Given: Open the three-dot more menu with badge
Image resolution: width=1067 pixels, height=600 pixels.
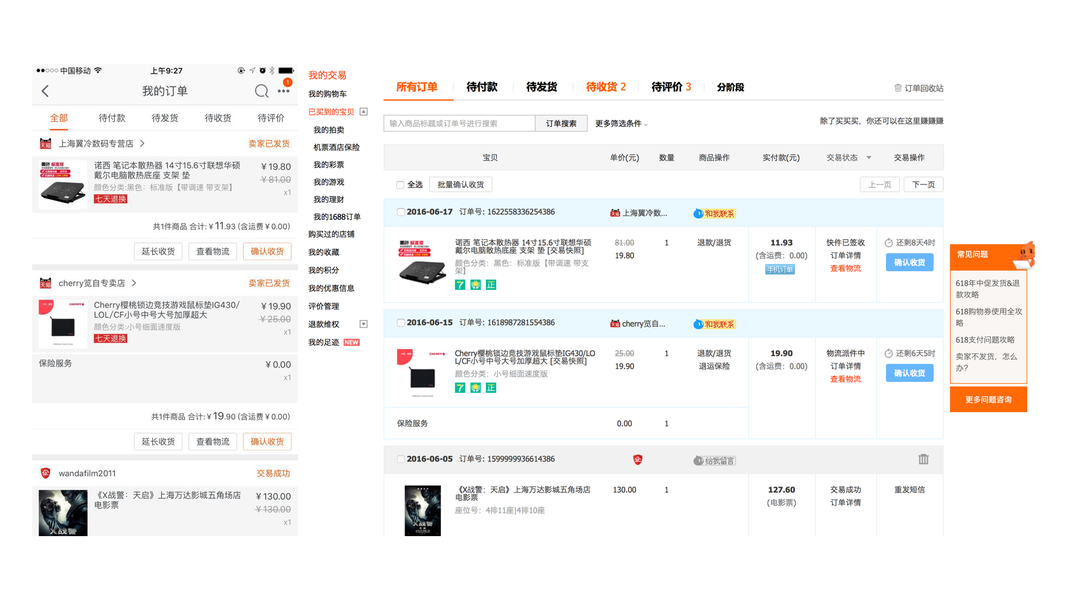Looking at the screenshot, I should click(284, 90).
